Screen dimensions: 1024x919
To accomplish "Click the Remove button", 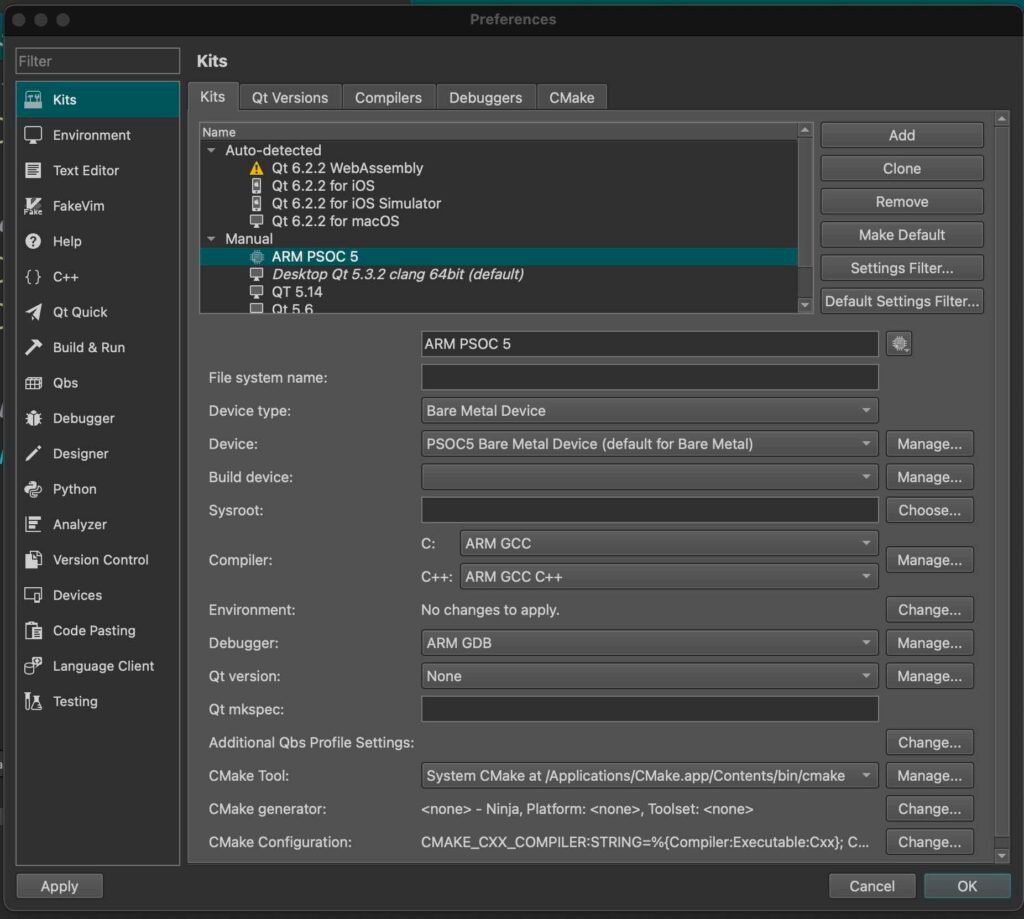I will click(x=901, y=202).
